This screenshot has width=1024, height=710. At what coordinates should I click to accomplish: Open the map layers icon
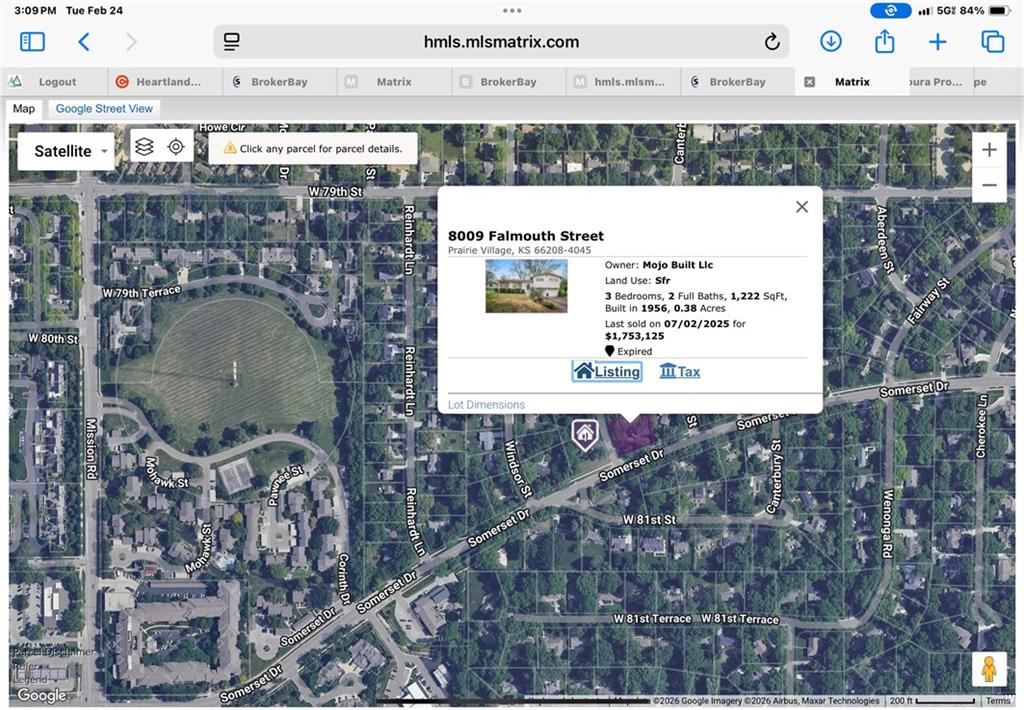[x=144, y=147]
